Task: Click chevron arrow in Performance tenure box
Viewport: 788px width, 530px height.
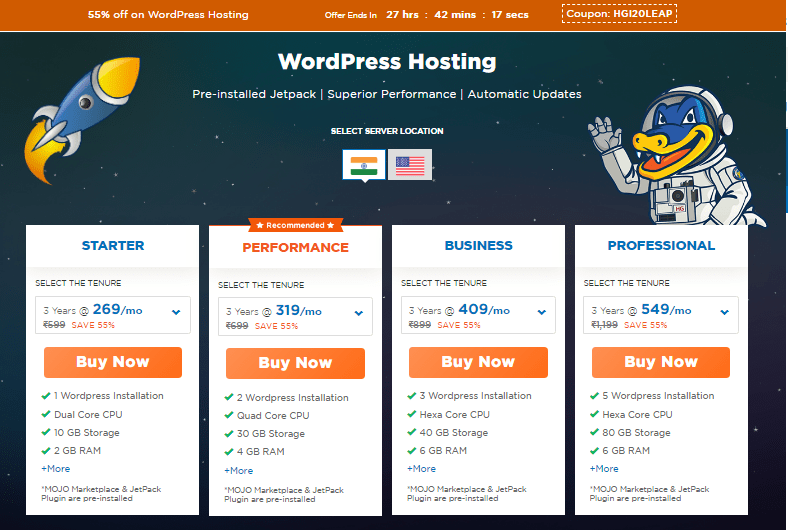Action: [x=359, y=313]
